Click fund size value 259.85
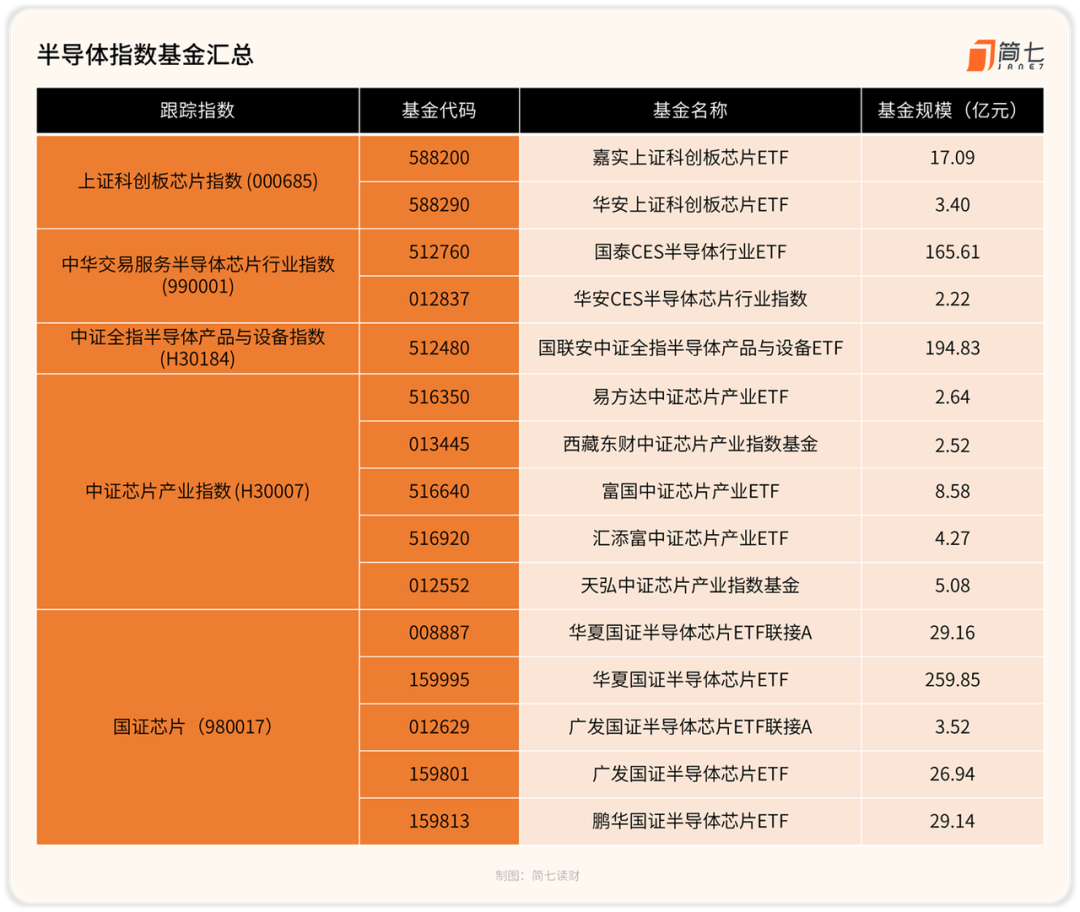 point(952,681)
